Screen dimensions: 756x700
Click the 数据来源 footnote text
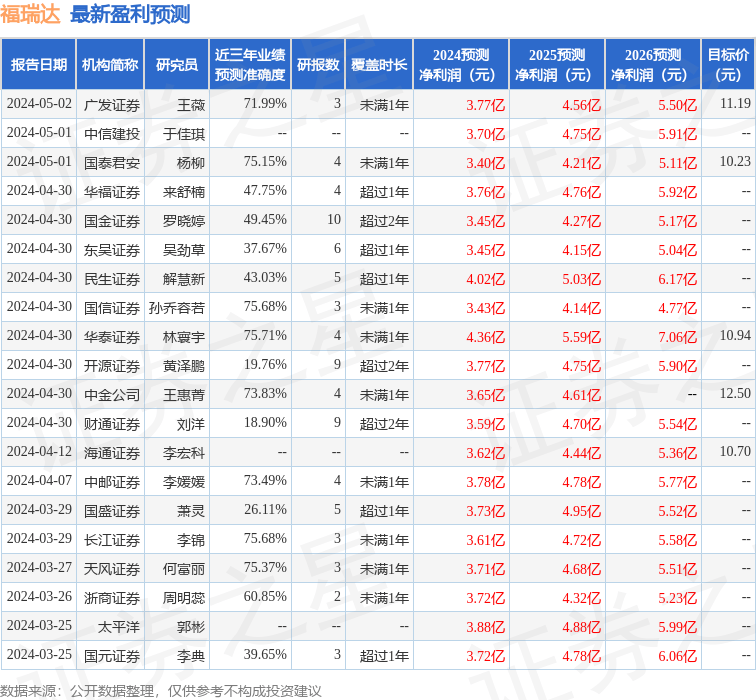pyautogui.click(x=161, y=690)
